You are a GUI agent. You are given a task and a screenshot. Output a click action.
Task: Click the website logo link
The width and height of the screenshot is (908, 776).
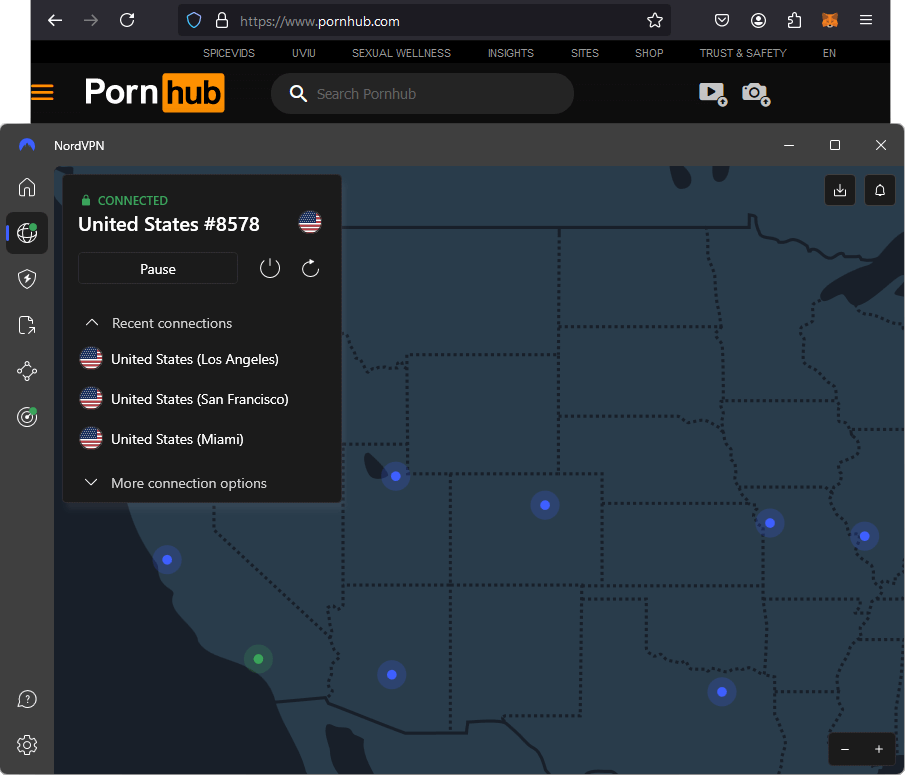tap(155, 93)
